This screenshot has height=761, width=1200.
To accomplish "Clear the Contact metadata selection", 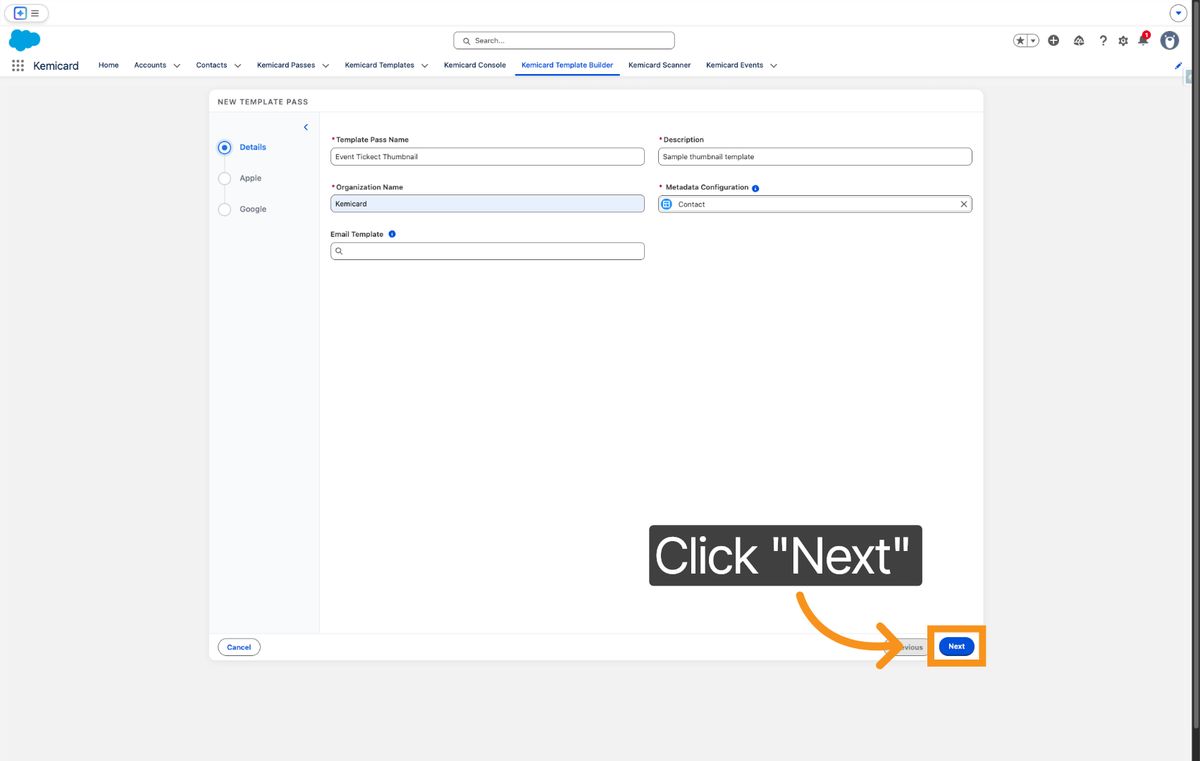I will pos(964,204).
